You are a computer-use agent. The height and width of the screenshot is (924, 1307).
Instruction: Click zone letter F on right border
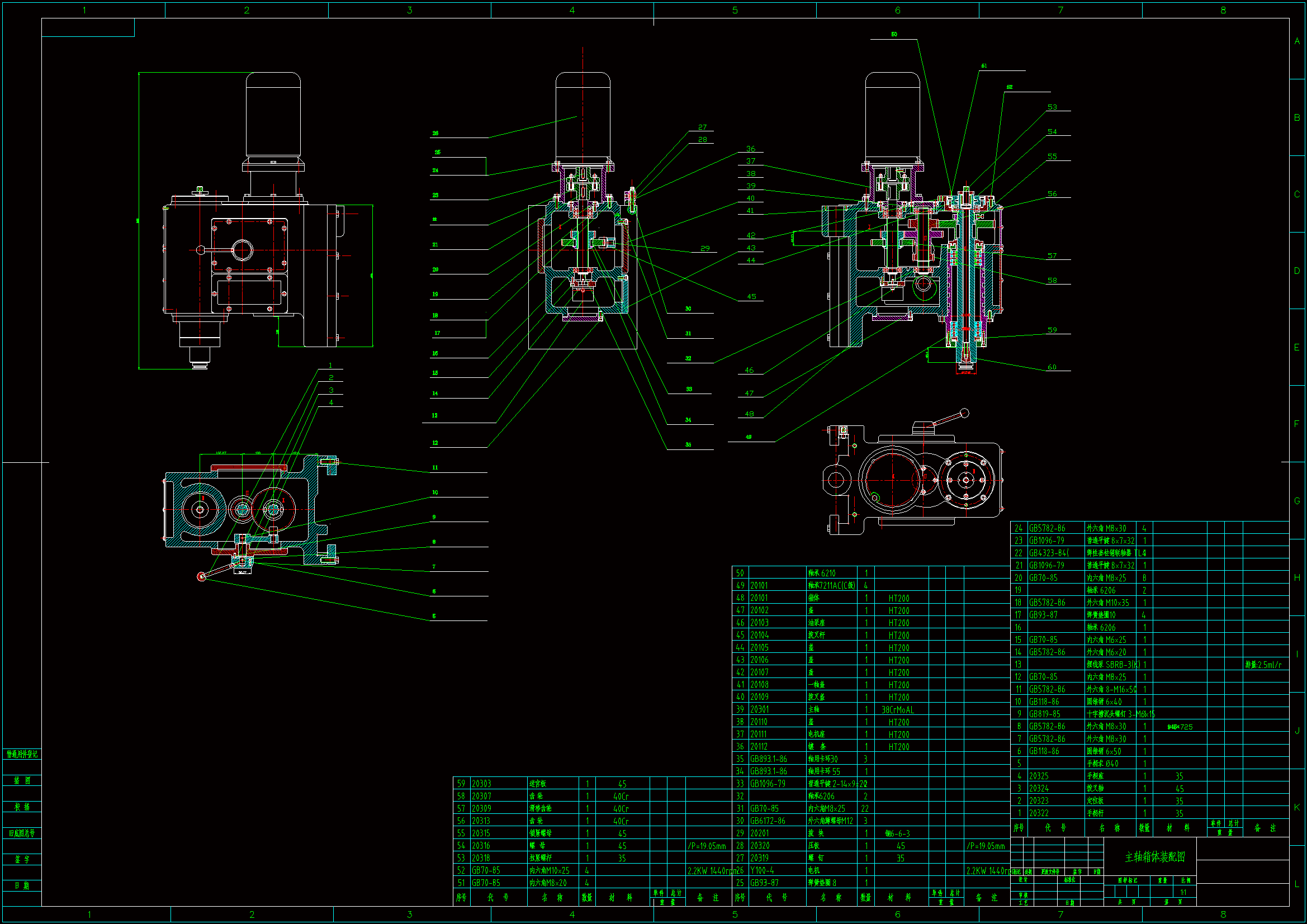coord(1297,424)
